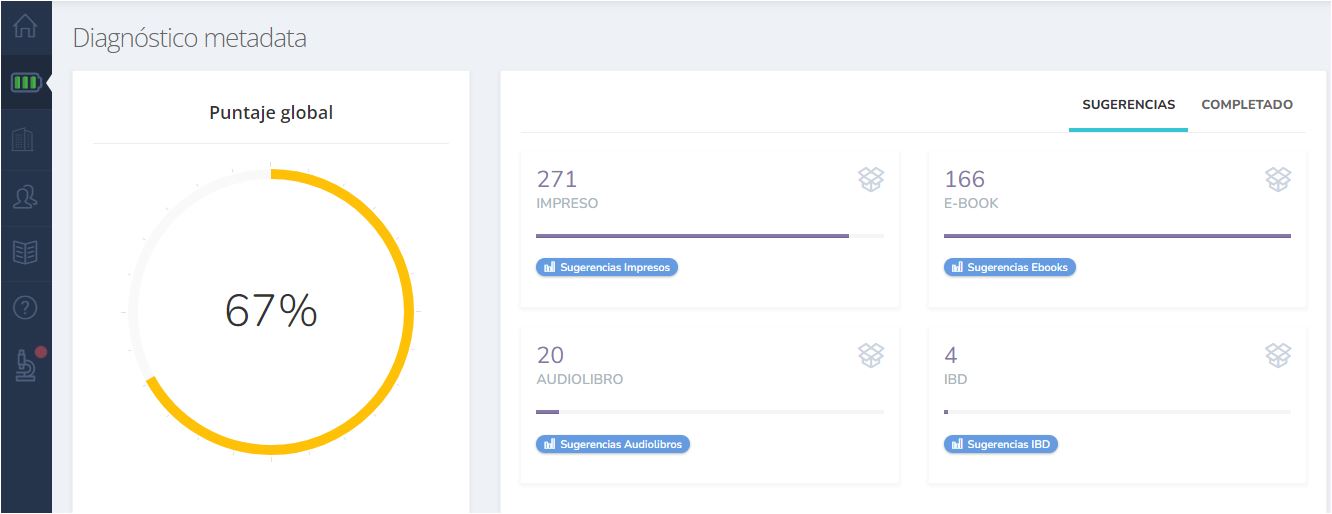The height and width of the screenshot is (514, 1332).
Task: Select the green battery diagnostic icon
Action: click(x=25, y=82)
